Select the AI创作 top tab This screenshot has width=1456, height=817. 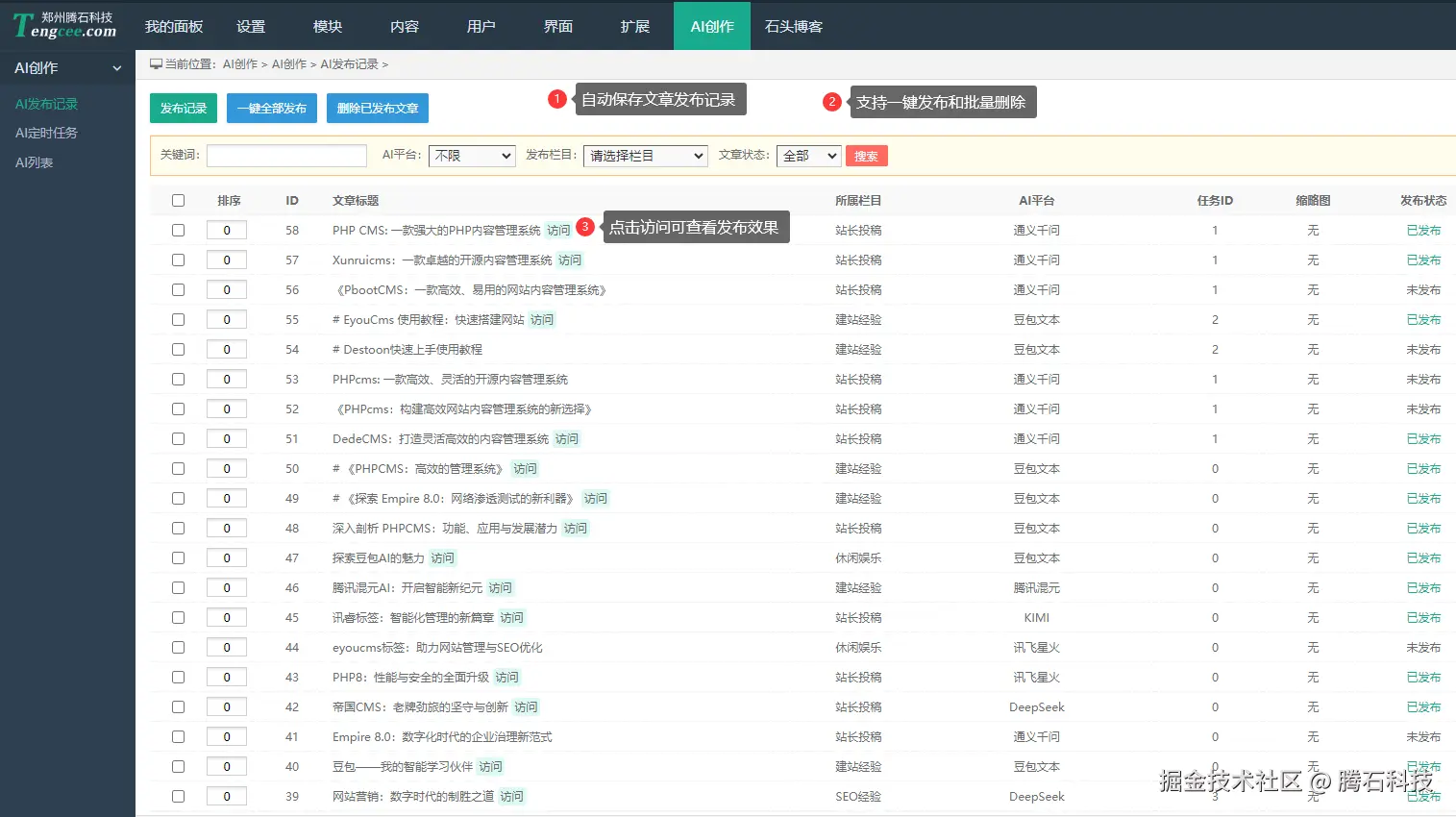(x=712, y=27)
